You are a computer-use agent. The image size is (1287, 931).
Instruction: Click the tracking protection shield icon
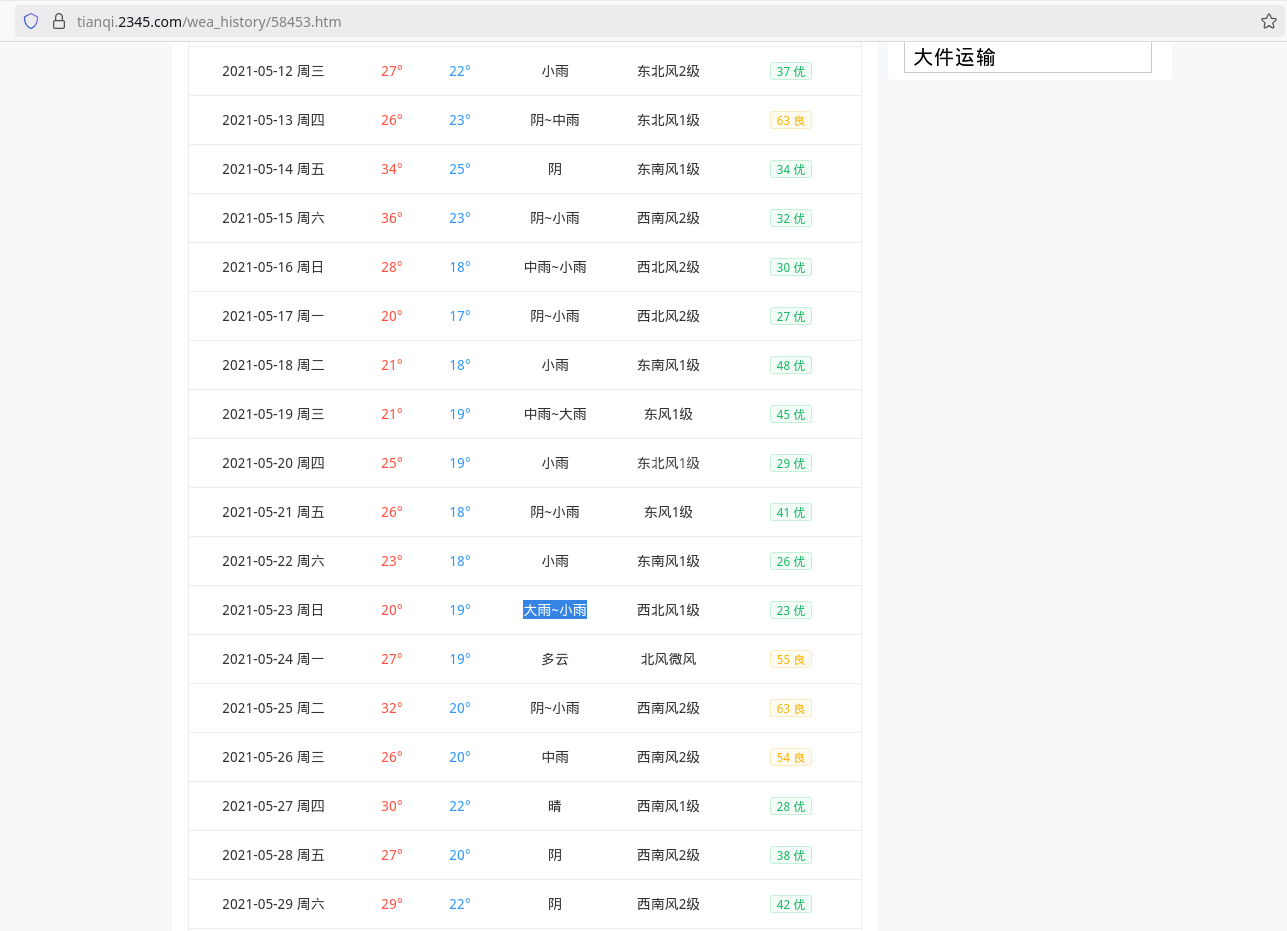pyautogui.click(x=31, y=21)
